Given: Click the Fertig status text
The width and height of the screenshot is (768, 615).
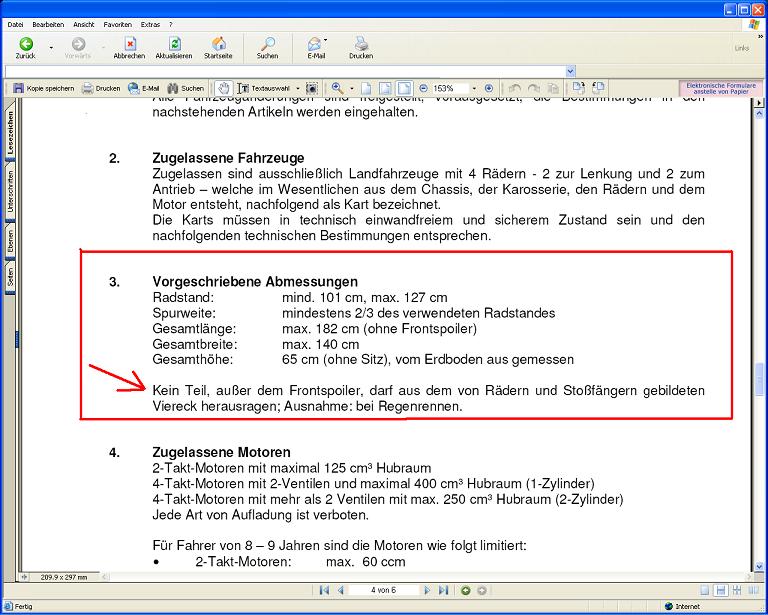Looking at the screenshot, I should [x=23, y=606].
